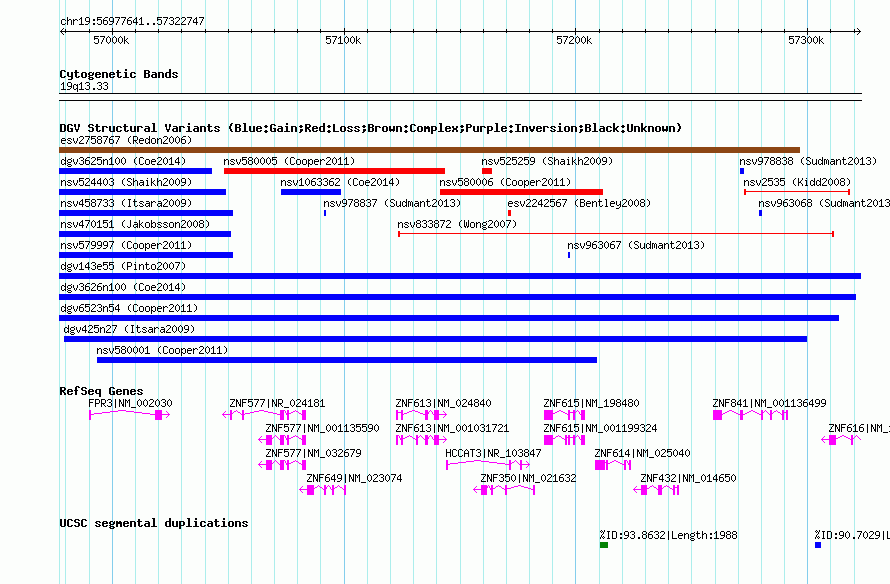This screenshot has height=584, width=890.
Task: Click the %ID:93.8632|Length:1988 duplication label
Action: (x=668, y=535)
